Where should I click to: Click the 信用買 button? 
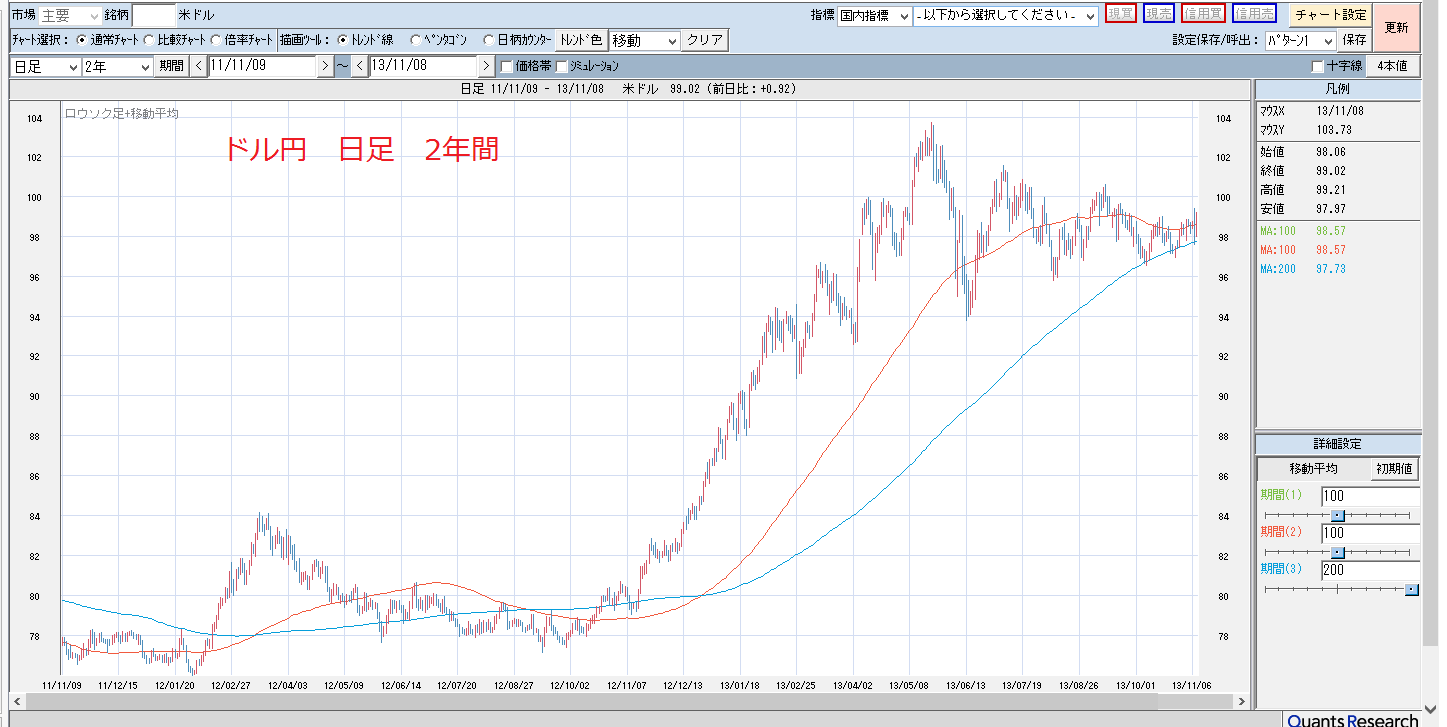point(1203,15)
